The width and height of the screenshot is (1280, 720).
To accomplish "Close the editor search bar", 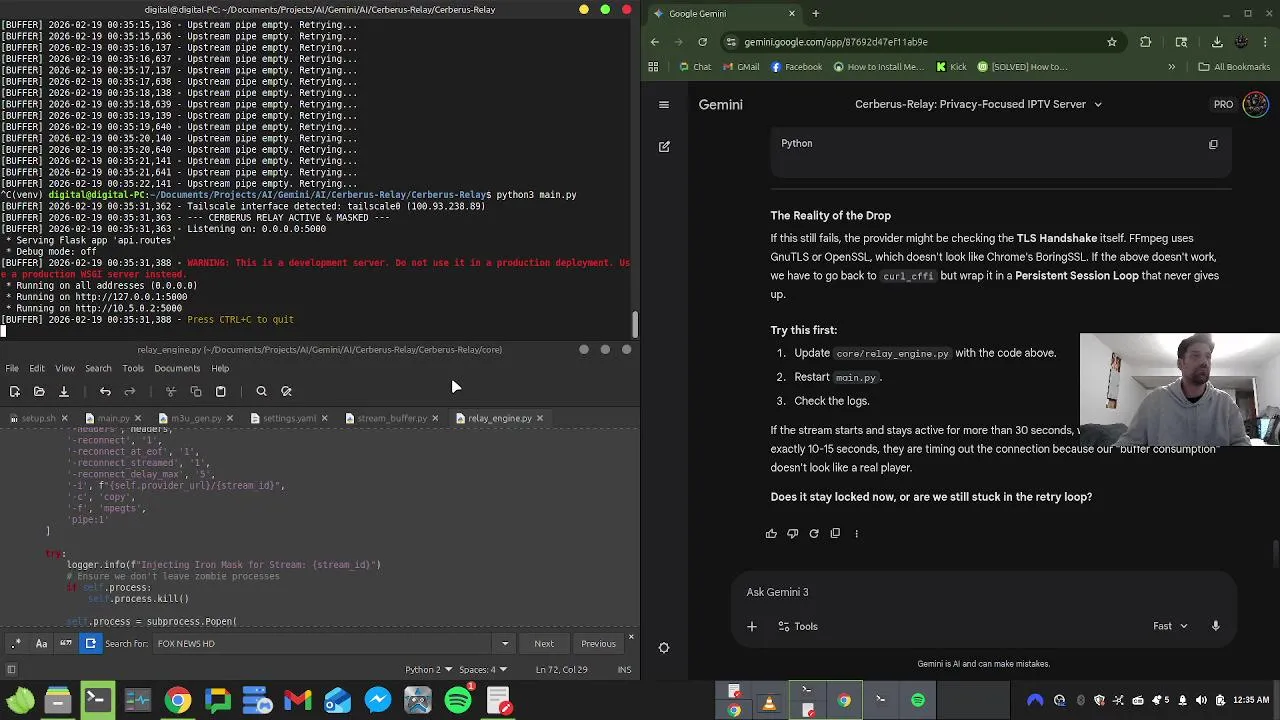I will click(x=631, y=637).
